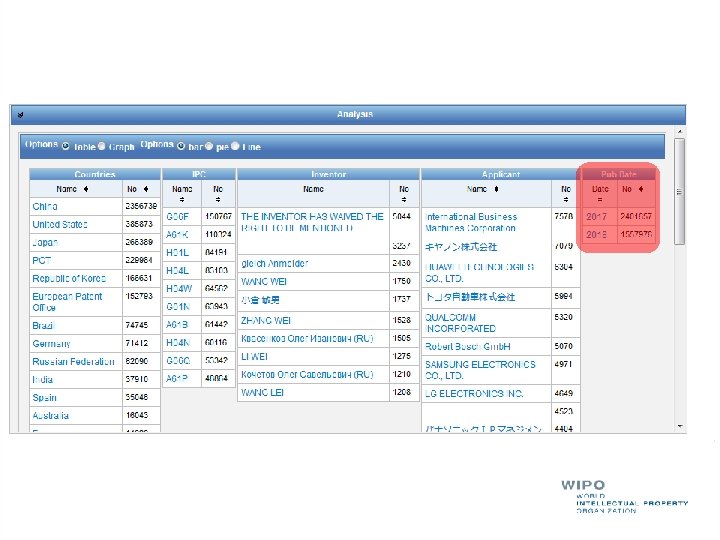Image resolution: width=720 pixels, height=540 pixels.
Task: Open IPC class G06Q link
Action: click(x=178, y=360)
